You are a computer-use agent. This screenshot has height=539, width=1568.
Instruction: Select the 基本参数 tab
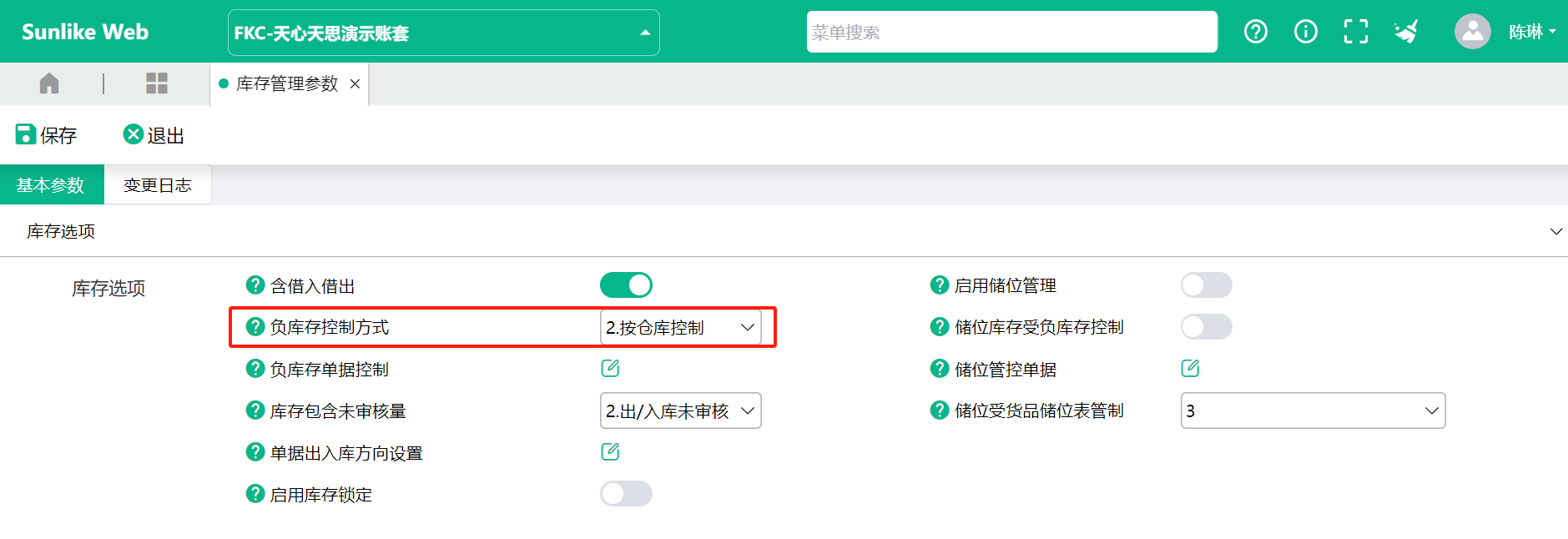click(x=52, y=185)
